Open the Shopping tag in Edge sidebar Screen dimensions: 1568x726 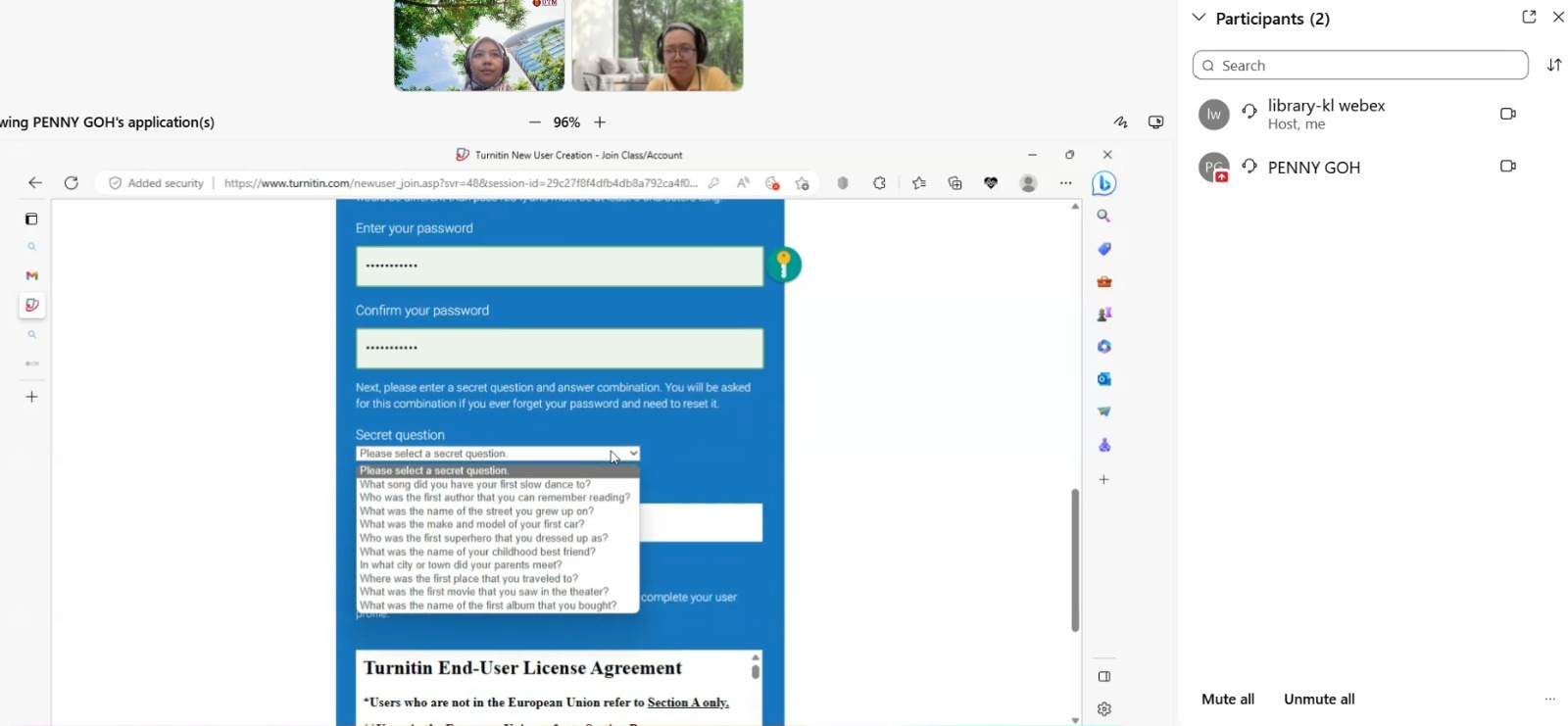point(1104,249)
